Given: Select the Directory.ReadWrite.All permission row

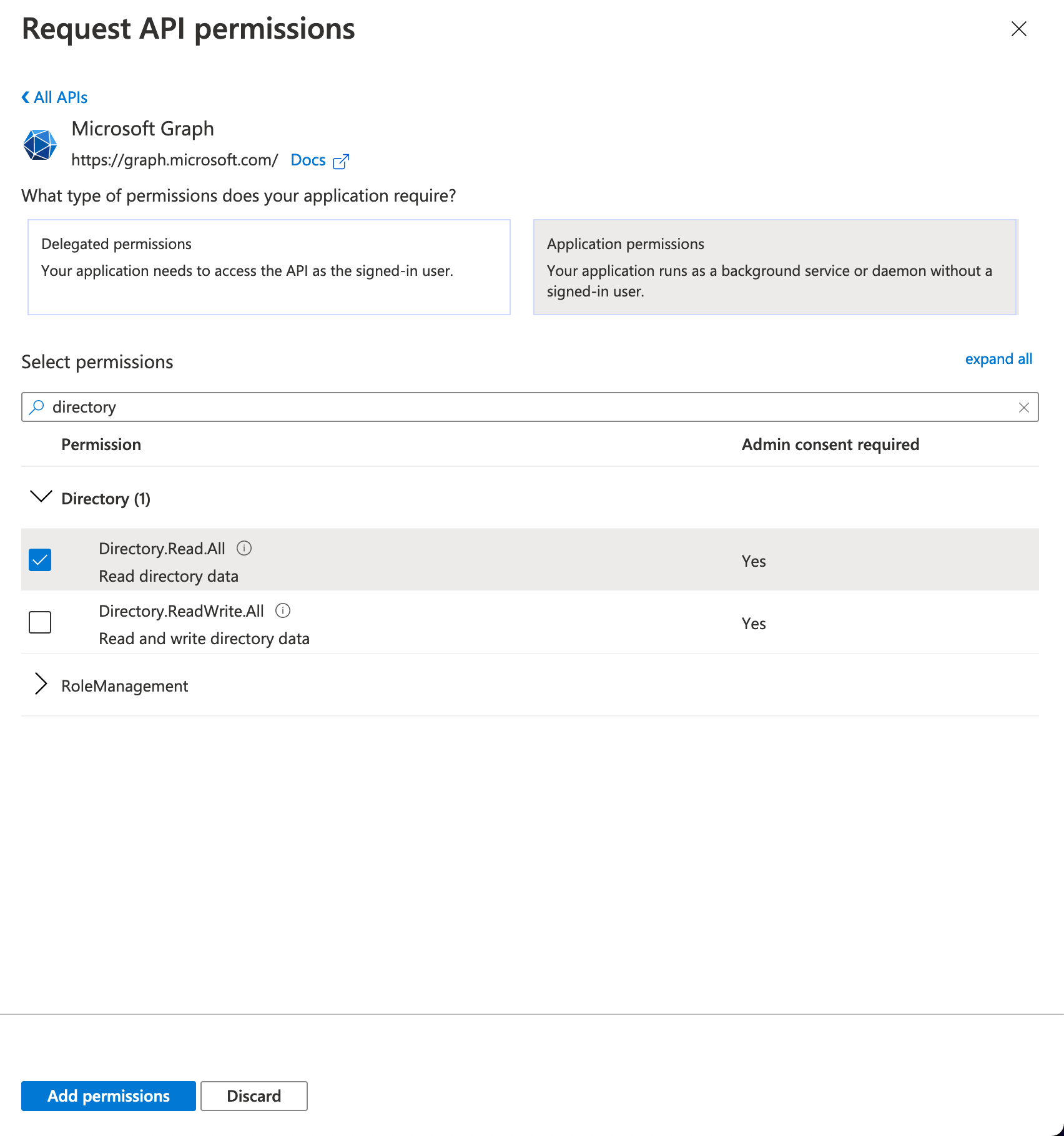Looking at the screenshot, I should 530,622.
